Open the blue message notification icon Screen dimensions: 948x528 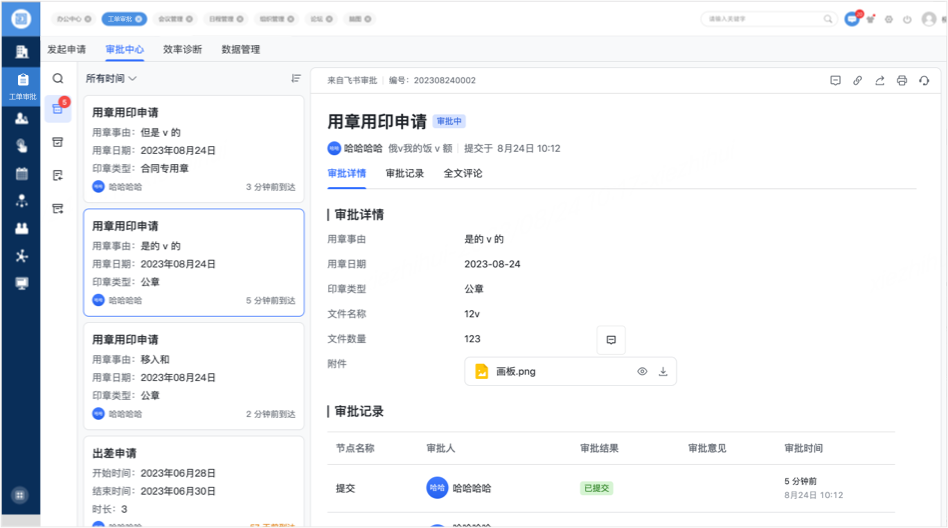click(852, 19)
